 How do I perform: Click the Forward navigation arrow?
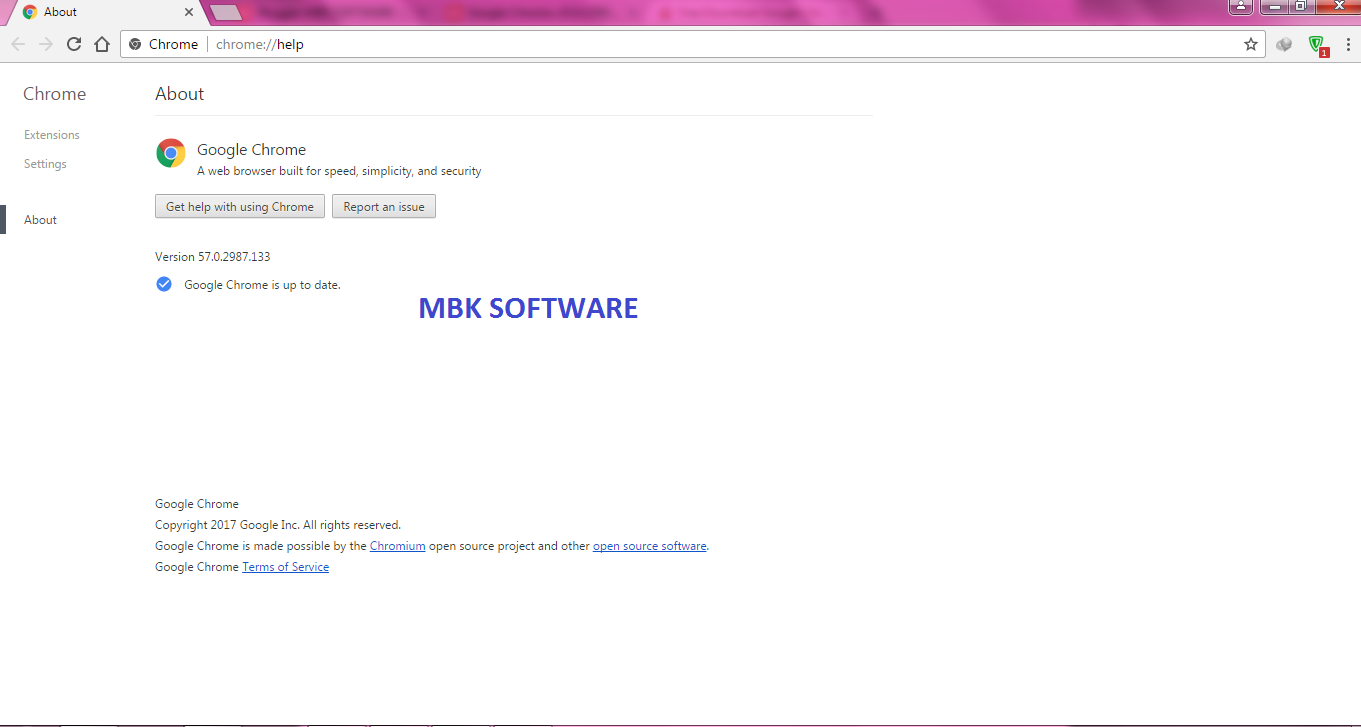point(46,44)
